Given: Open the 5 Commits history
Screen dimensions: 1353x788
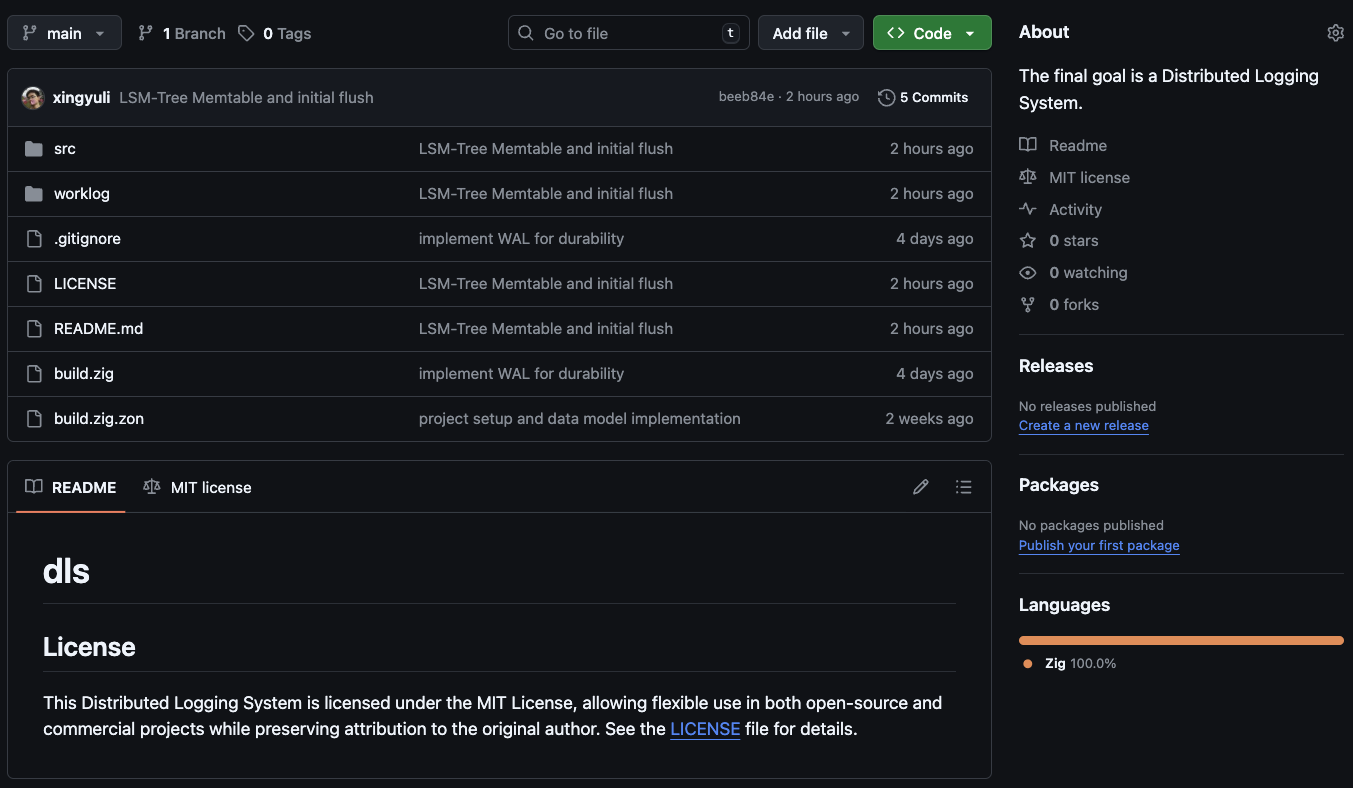Looking at the screenshot, I should (923, 97).
